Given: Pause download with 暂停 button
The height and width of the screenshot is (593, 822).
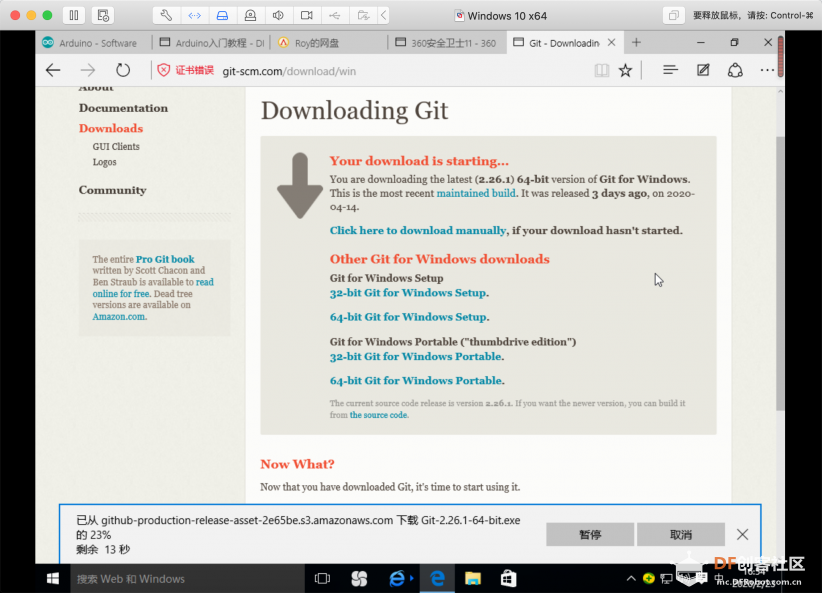Looking at the screenshot, I should 590,534.
